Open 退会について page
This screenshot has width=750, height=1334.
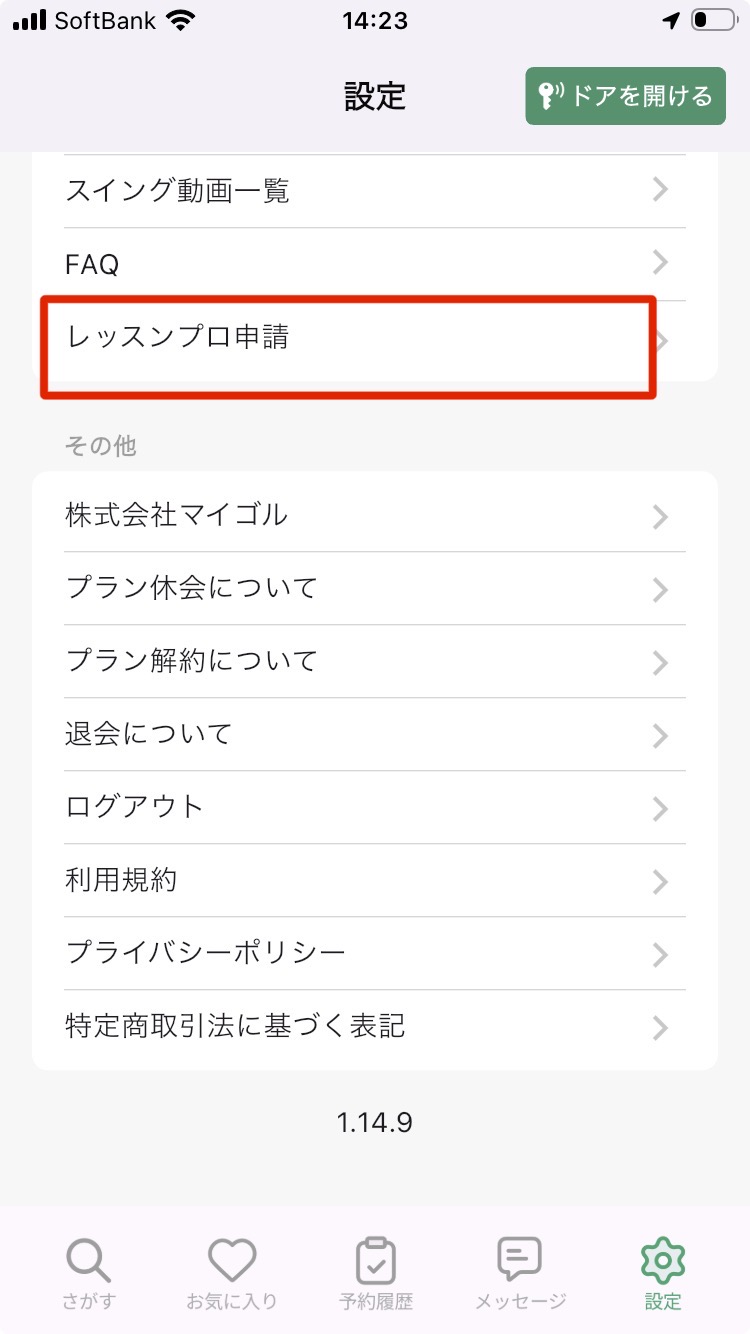coord(374,734)
